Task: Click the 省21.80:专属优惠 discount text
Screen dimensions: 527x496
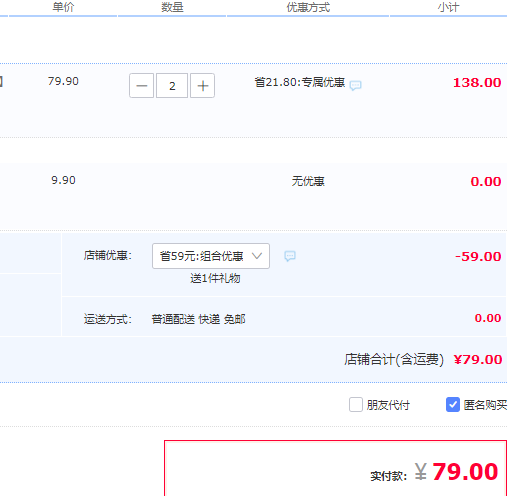Action: click(300, 82)
